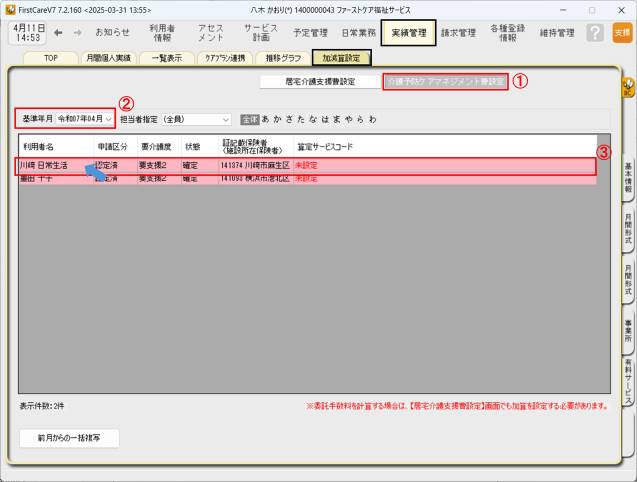Expand the 基準年月 dropdown
The height and width of the screenshot is (482, 637).
click(x=108, y=118)
